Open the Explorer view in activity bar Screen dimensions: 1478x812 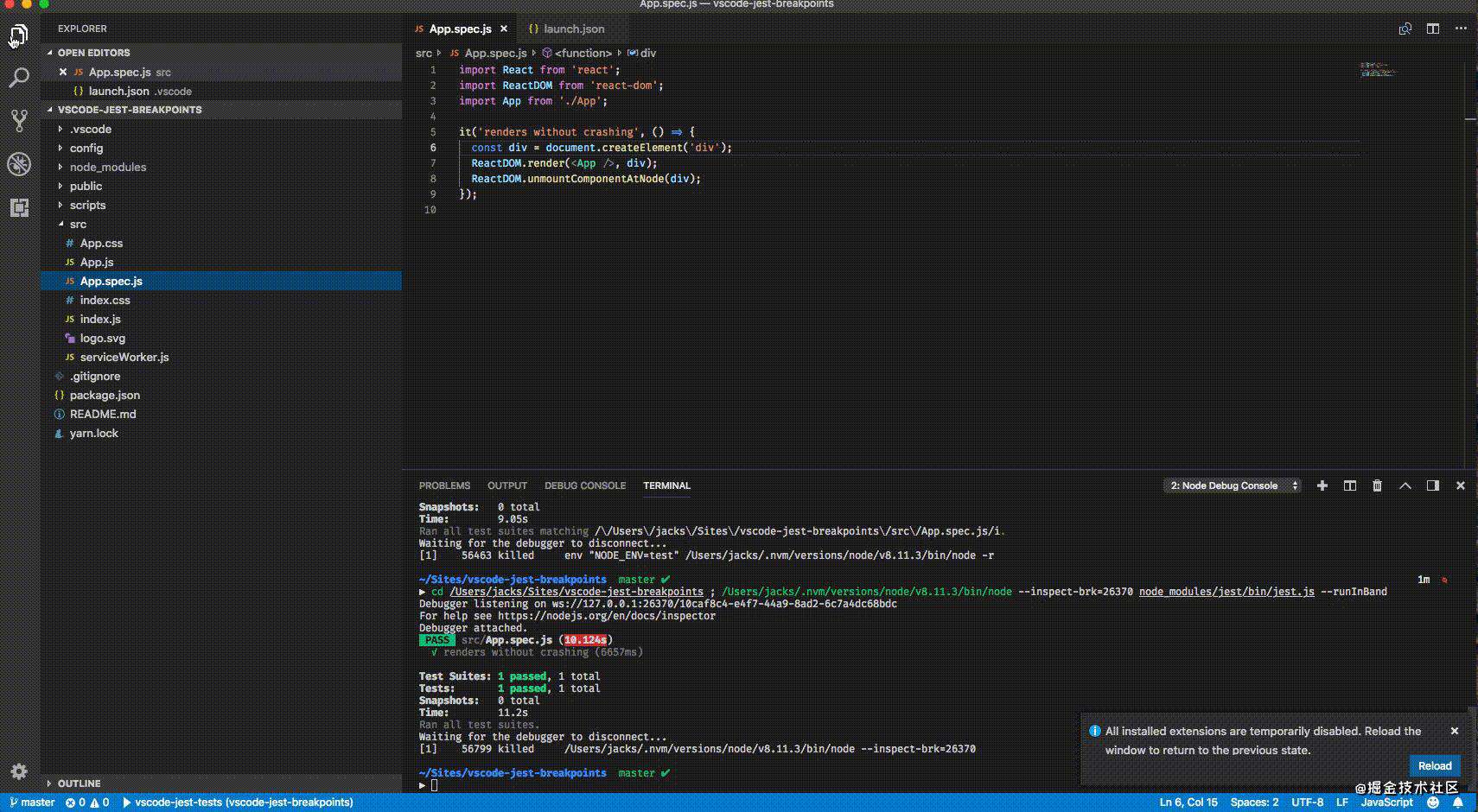tap(19, 35)
